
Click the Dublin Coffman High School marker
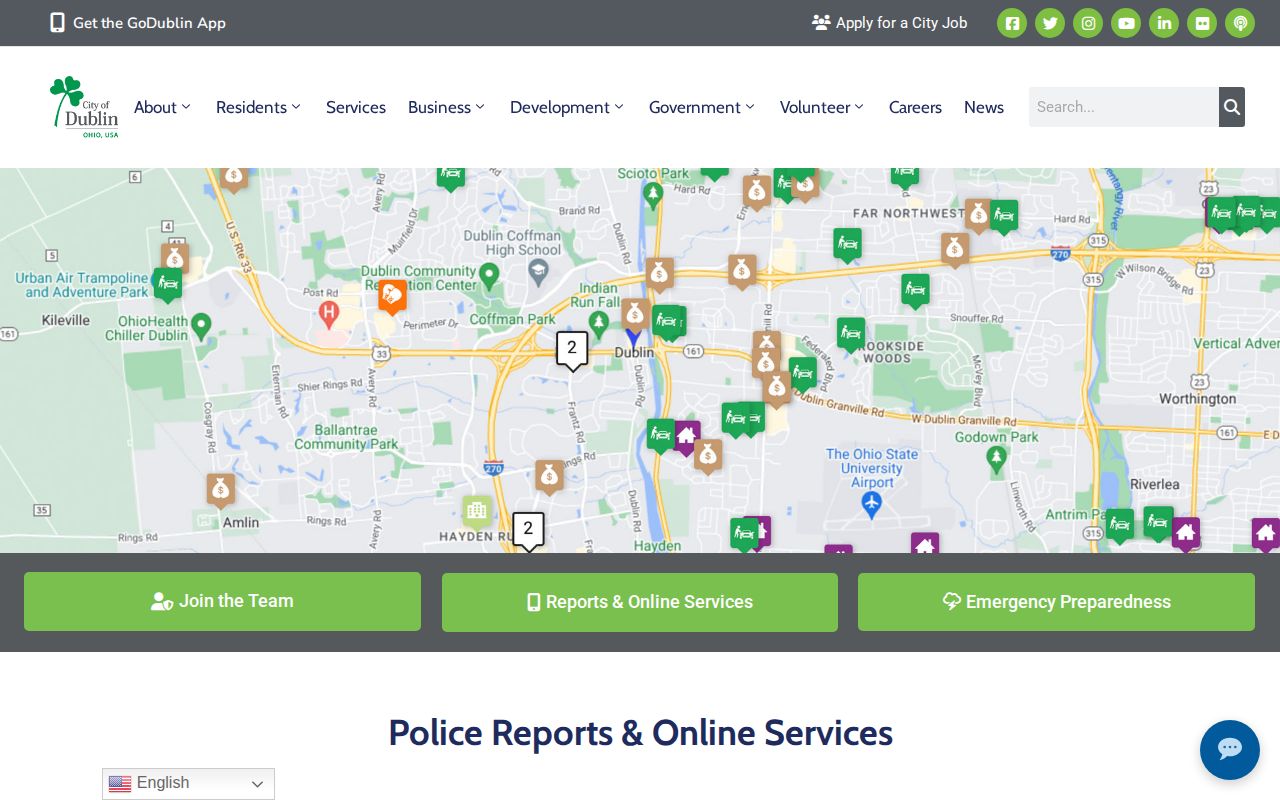[x=538, y=271]
